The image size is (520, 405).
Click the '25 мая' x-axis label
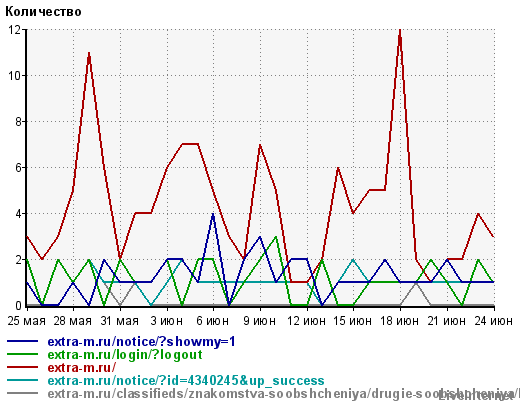click(27, 321)
